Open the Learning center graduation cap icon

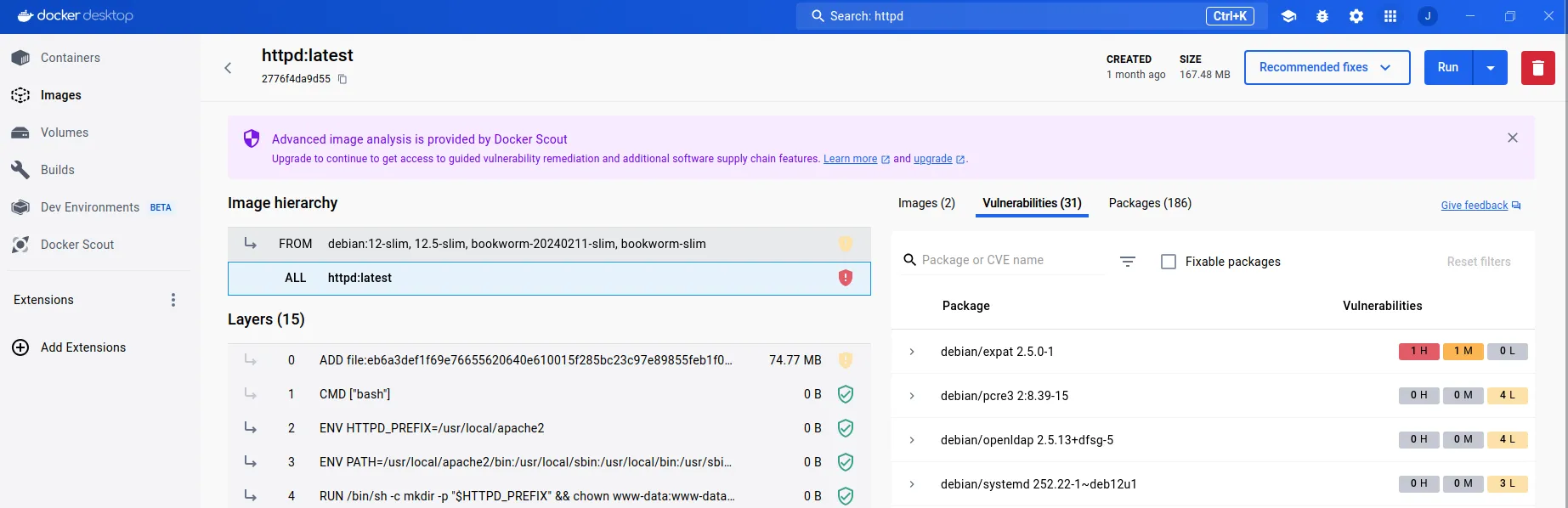(x=1288, y=16)
